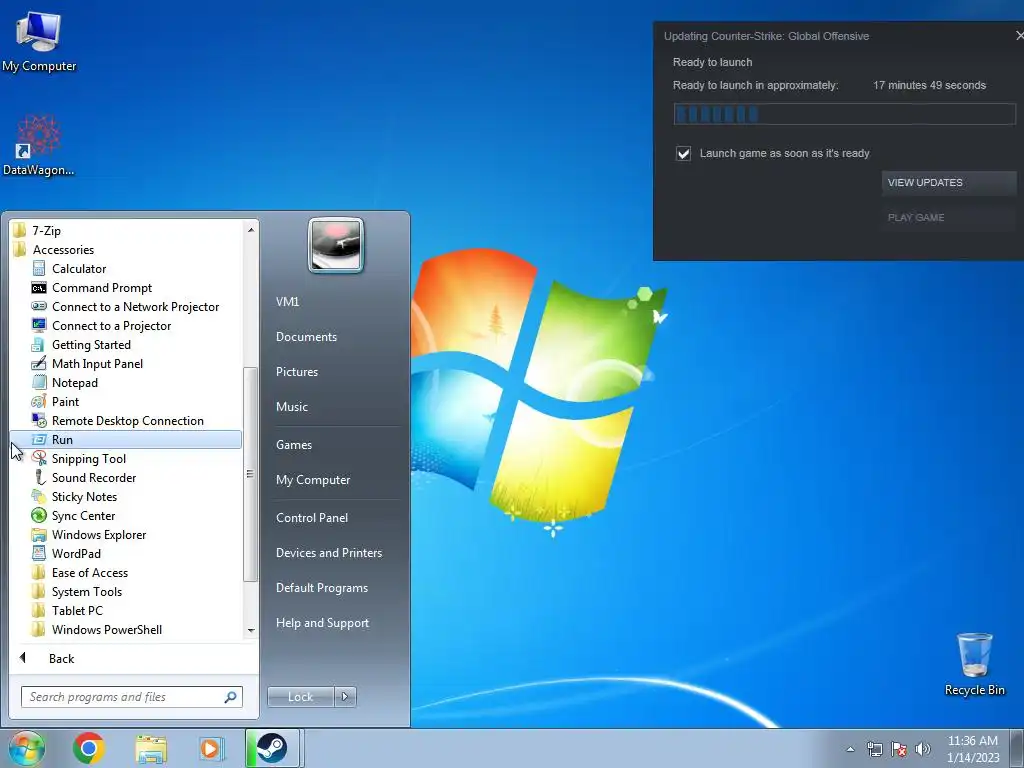The image size is (1024, 768).
Task: Uncheck Launch game as soon as it's ready
Action: [x=683, y=153]
